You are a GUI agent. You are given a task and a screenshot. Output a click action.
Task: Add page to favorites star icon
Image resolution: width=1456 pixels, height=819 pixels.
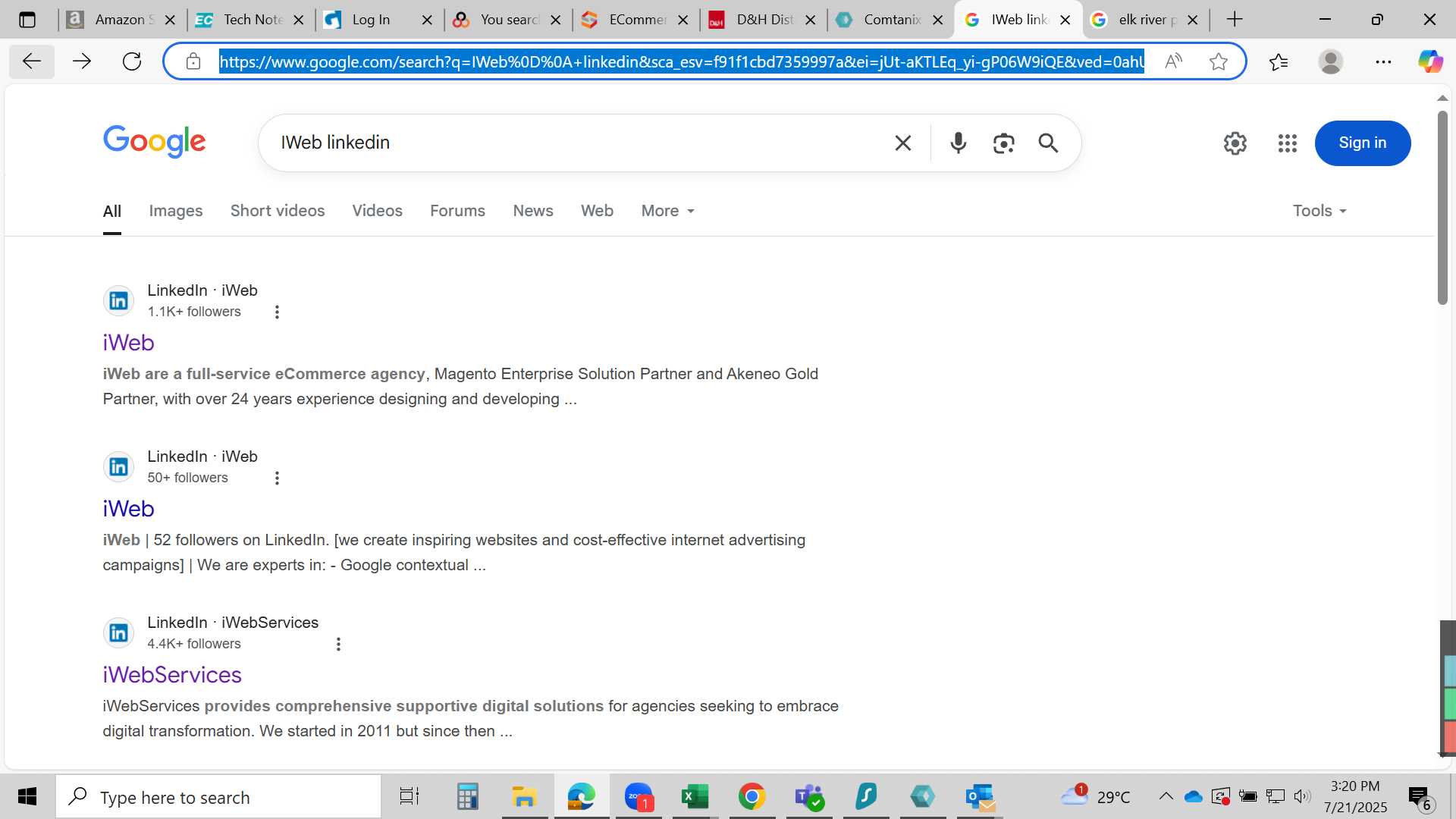[1219, 61]
